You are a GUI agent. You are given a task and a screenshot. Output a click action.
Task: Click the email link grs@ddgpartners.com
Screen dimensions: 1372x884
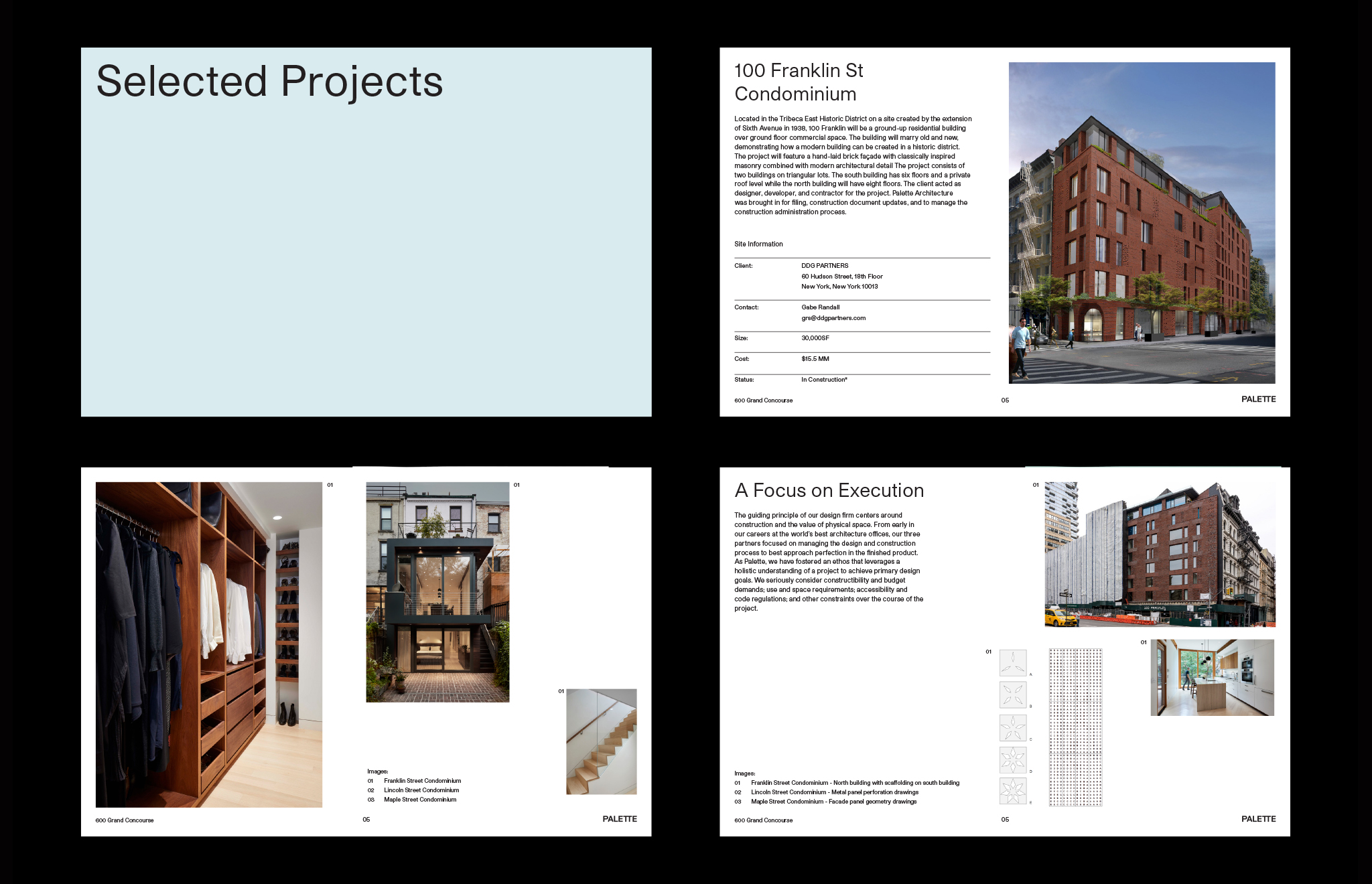click(833, 317)
